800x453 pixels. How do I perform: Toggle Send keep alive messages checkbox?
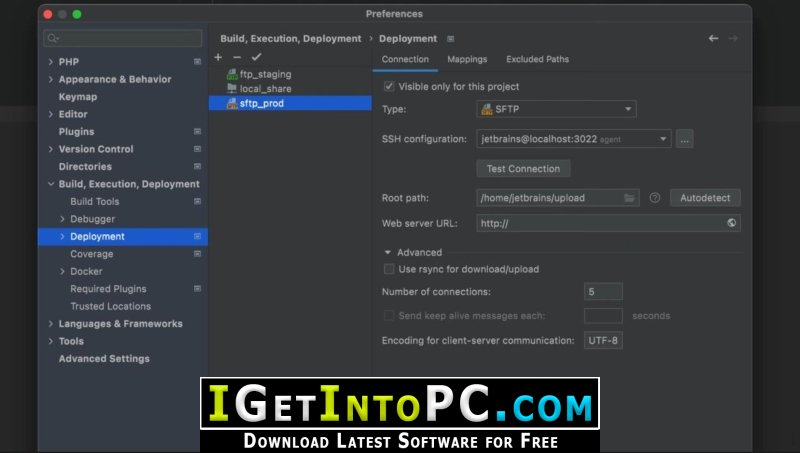tap(390, 316)
